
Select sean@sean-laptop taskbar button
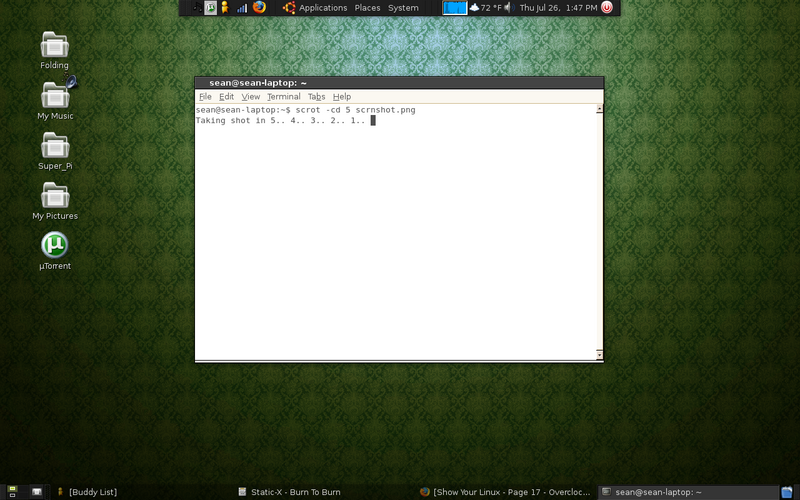click(689, 492)
